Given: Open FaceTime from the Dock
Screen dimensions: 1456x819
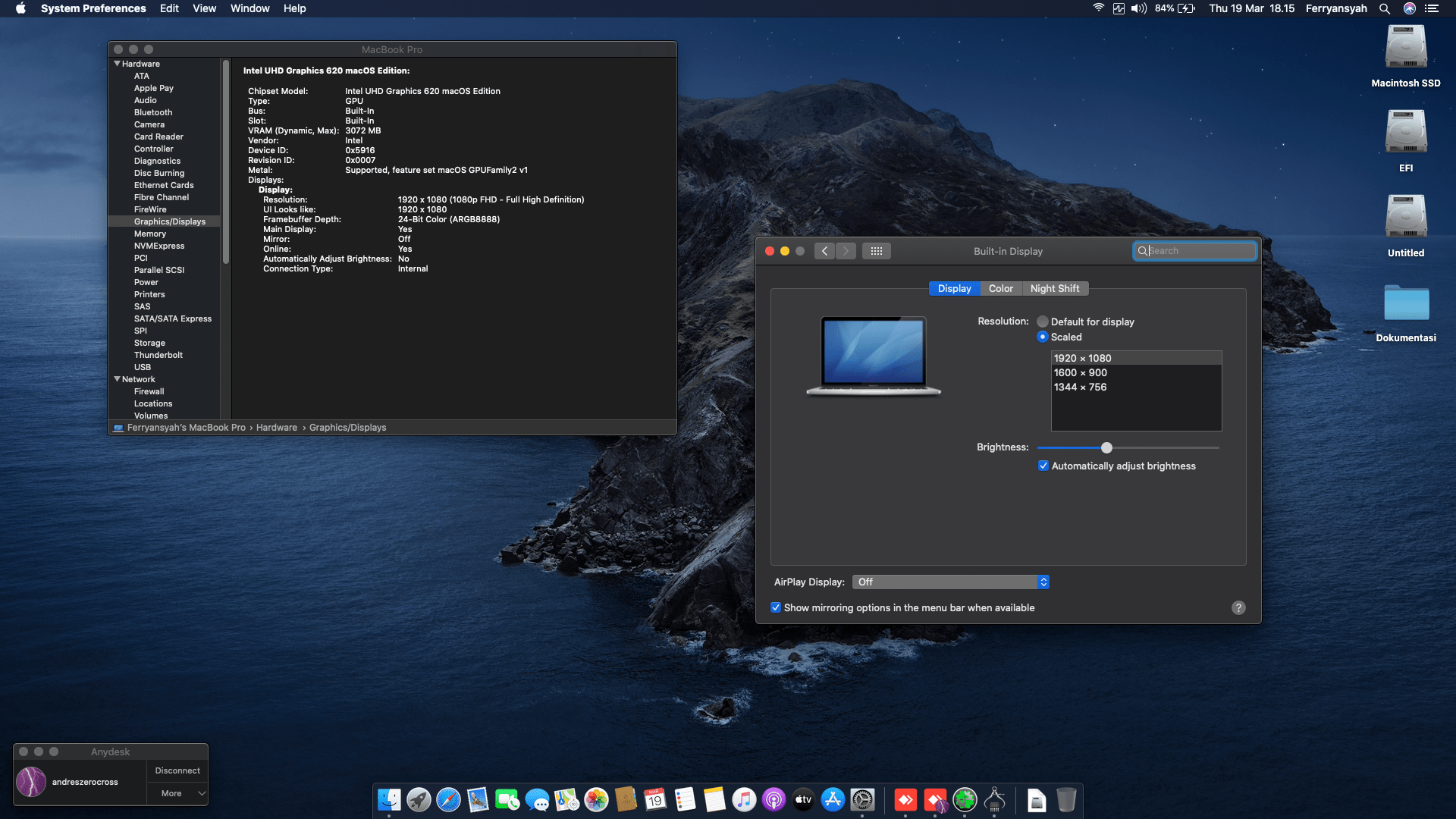Looking at the screenshot, I should pyautogui.click(x=507, y=799).
